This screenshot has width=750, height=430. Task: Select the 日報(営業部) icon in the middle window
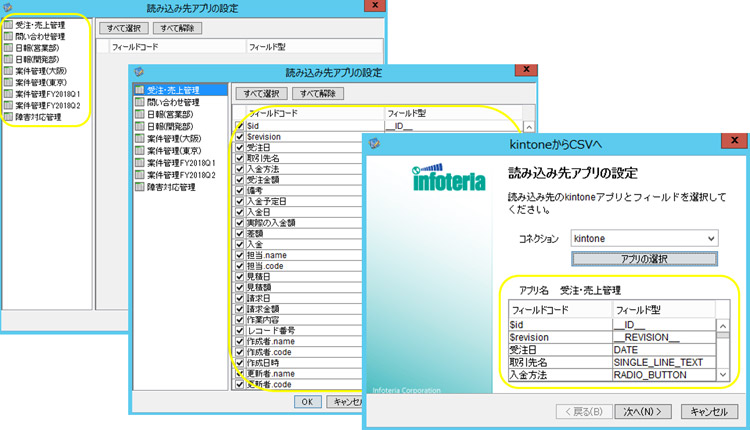(x=139, y=114)
